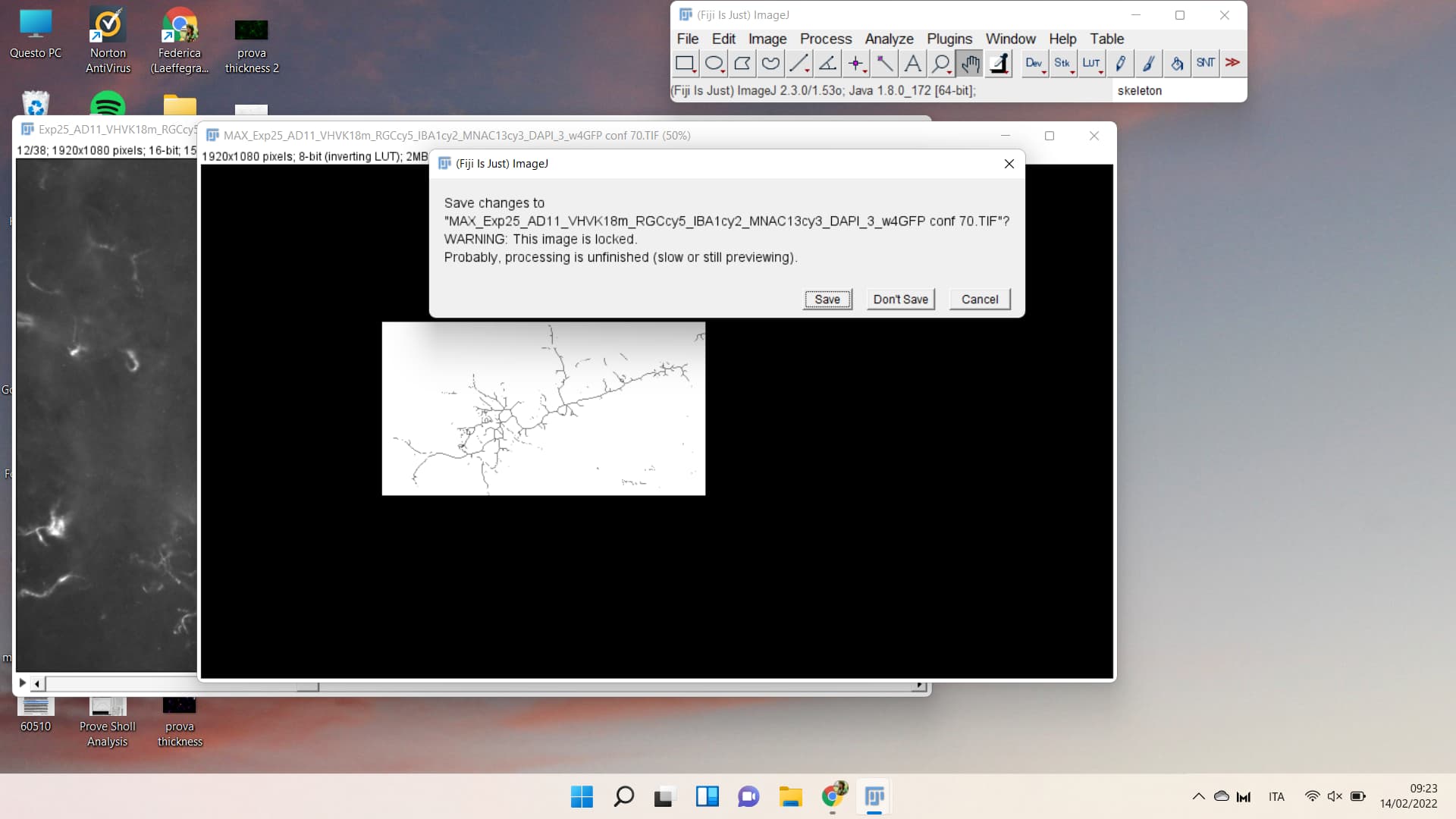The width and height of the screenshot is (1456, 819).
Task: Select the point tool
Action: [855, 64]
